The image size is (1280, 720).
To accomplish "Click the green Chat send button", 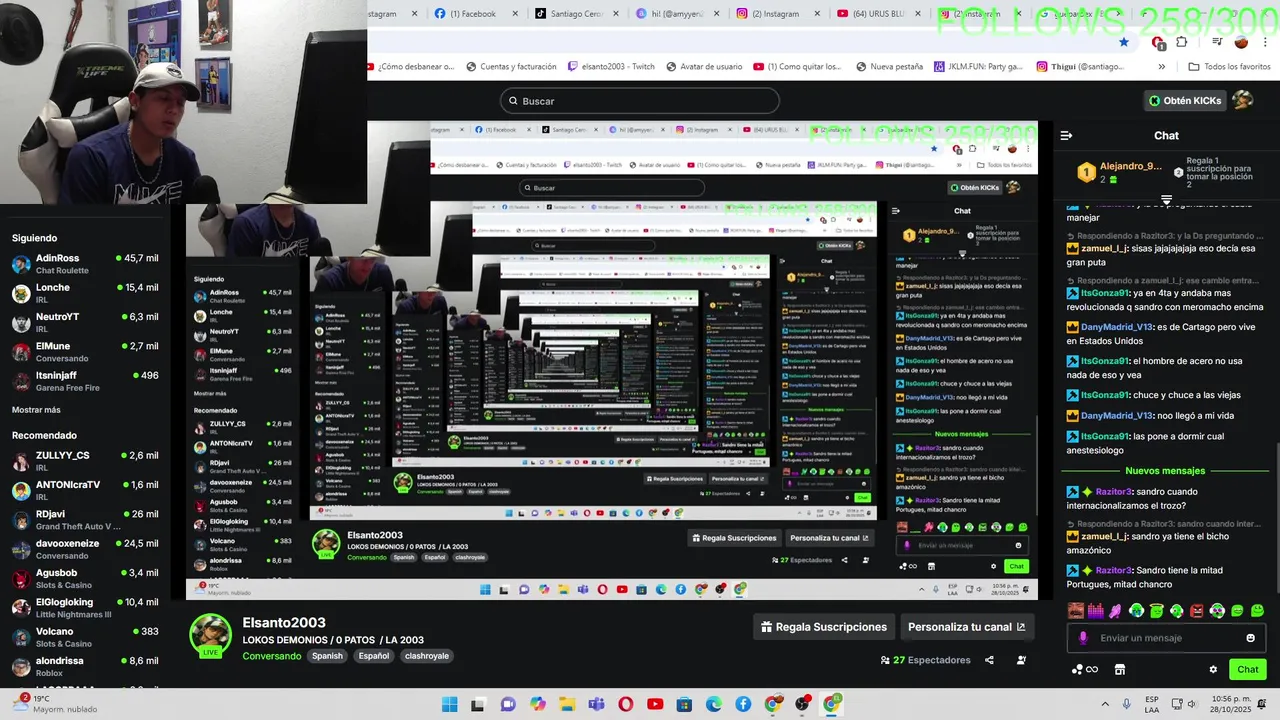I will (x=1248, y=669).
